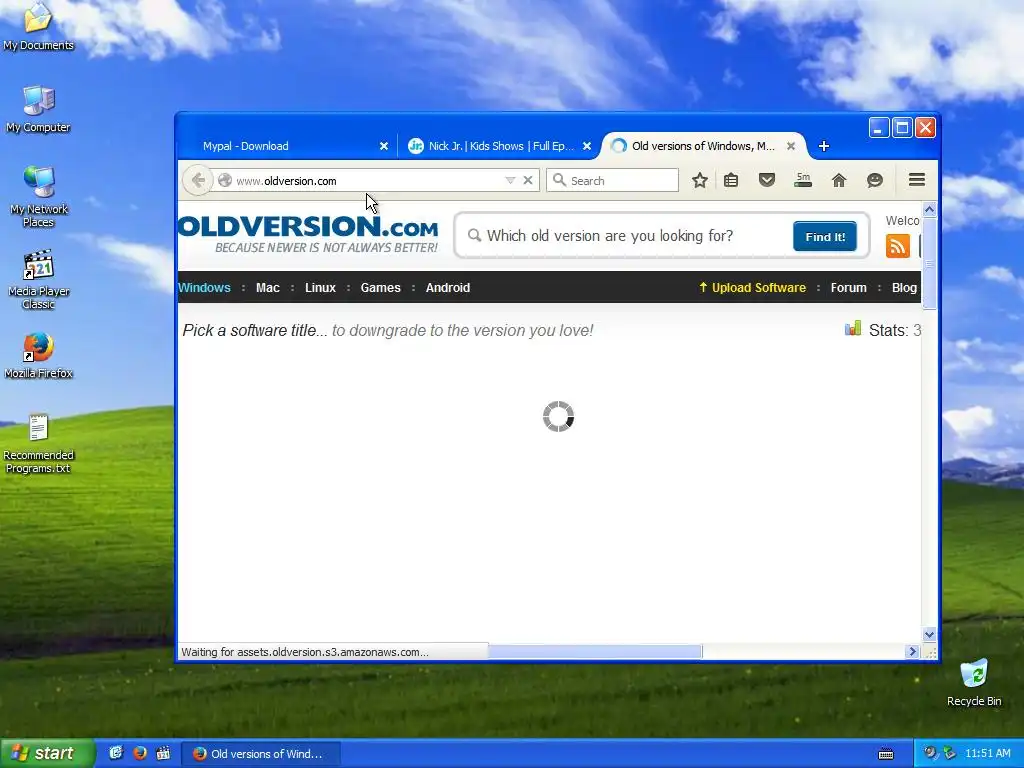Click the browser back arrow button
This screenshot has height=768, width=1024.
click(198, 180)
